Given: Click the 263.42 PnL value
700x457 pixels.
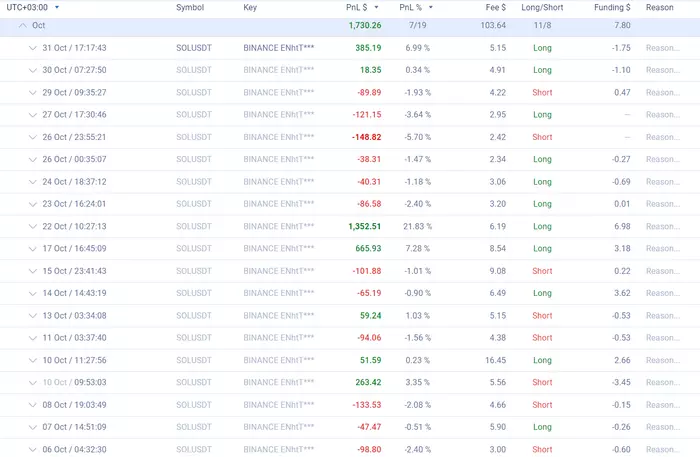Looking at the screenshot, I should point(368,382).
